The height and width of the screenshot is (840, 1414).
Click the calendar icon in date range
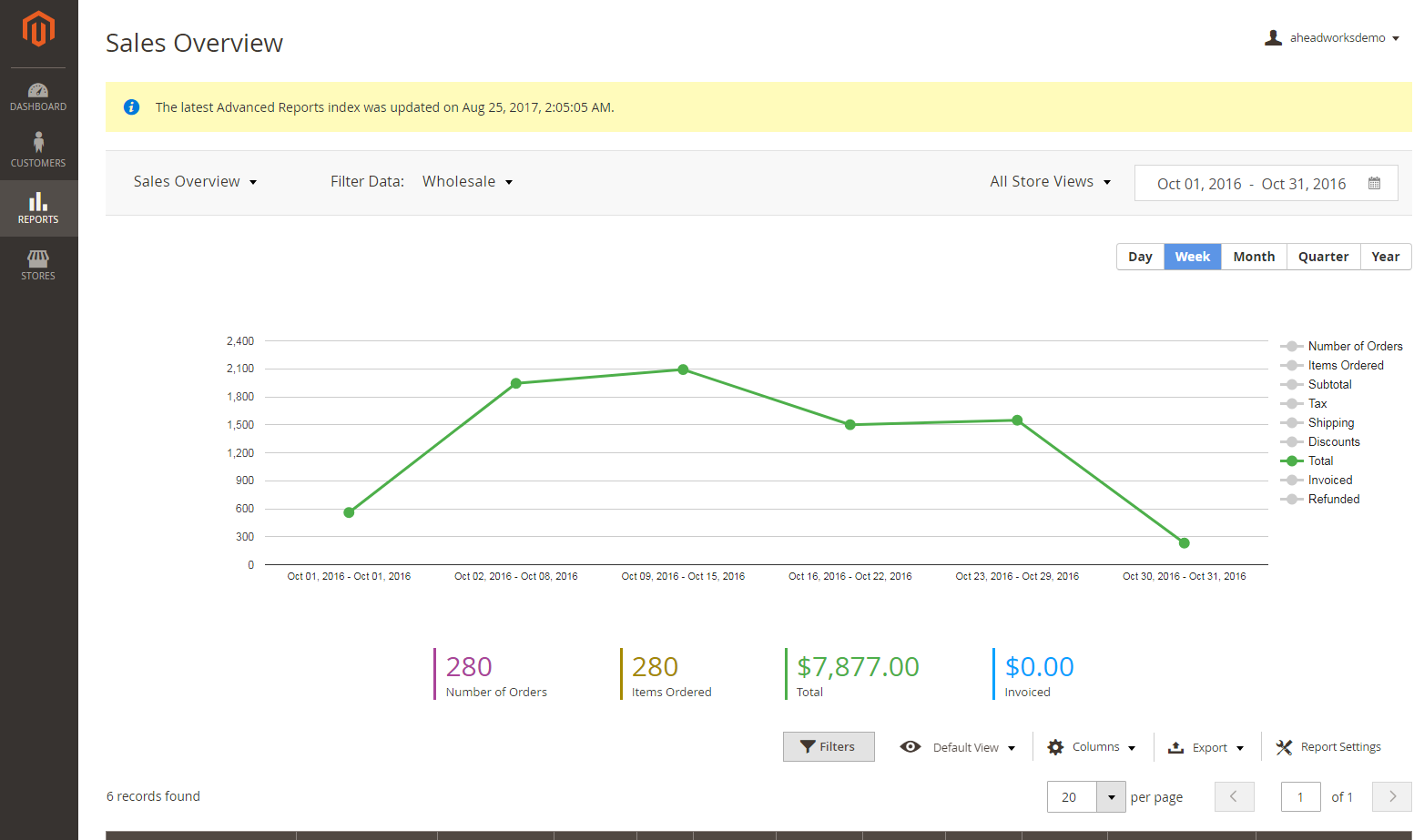(1374, 183)
